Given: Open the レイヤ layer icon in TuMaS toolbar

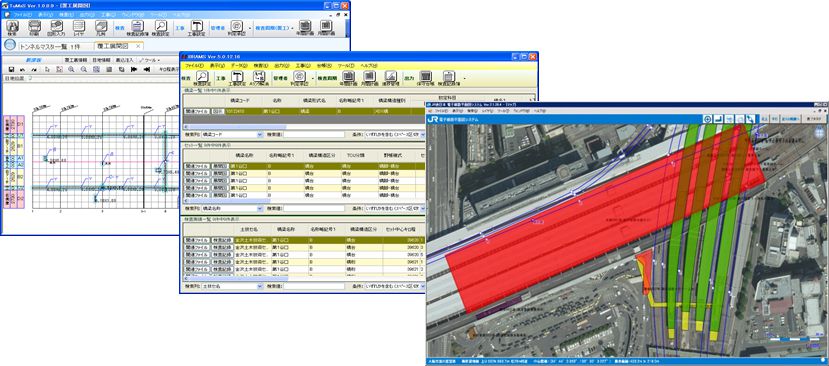Looking at the screenshot, I should coord(79,26).
